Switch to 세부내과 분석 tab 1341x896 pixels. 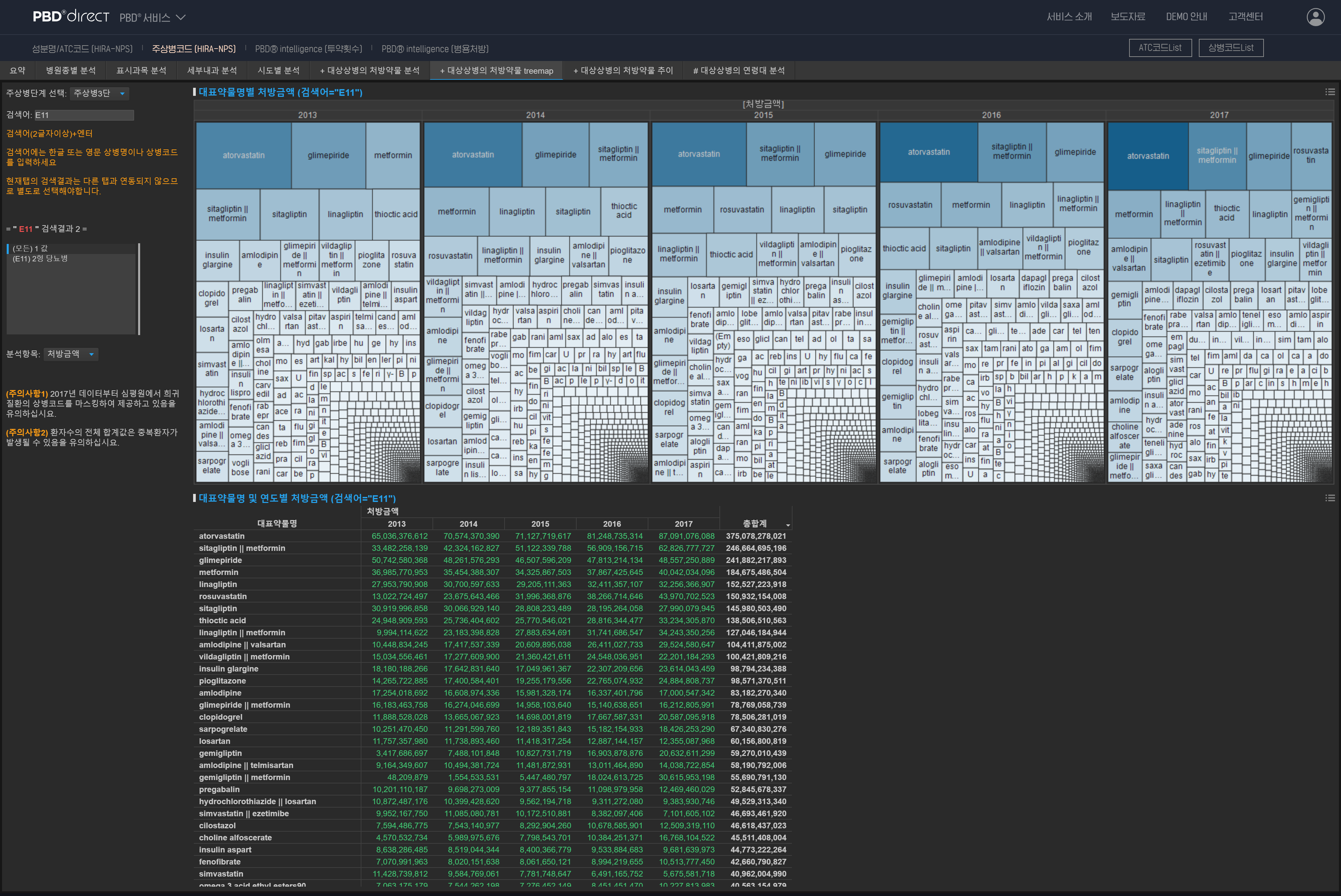[x=212, y=70]
